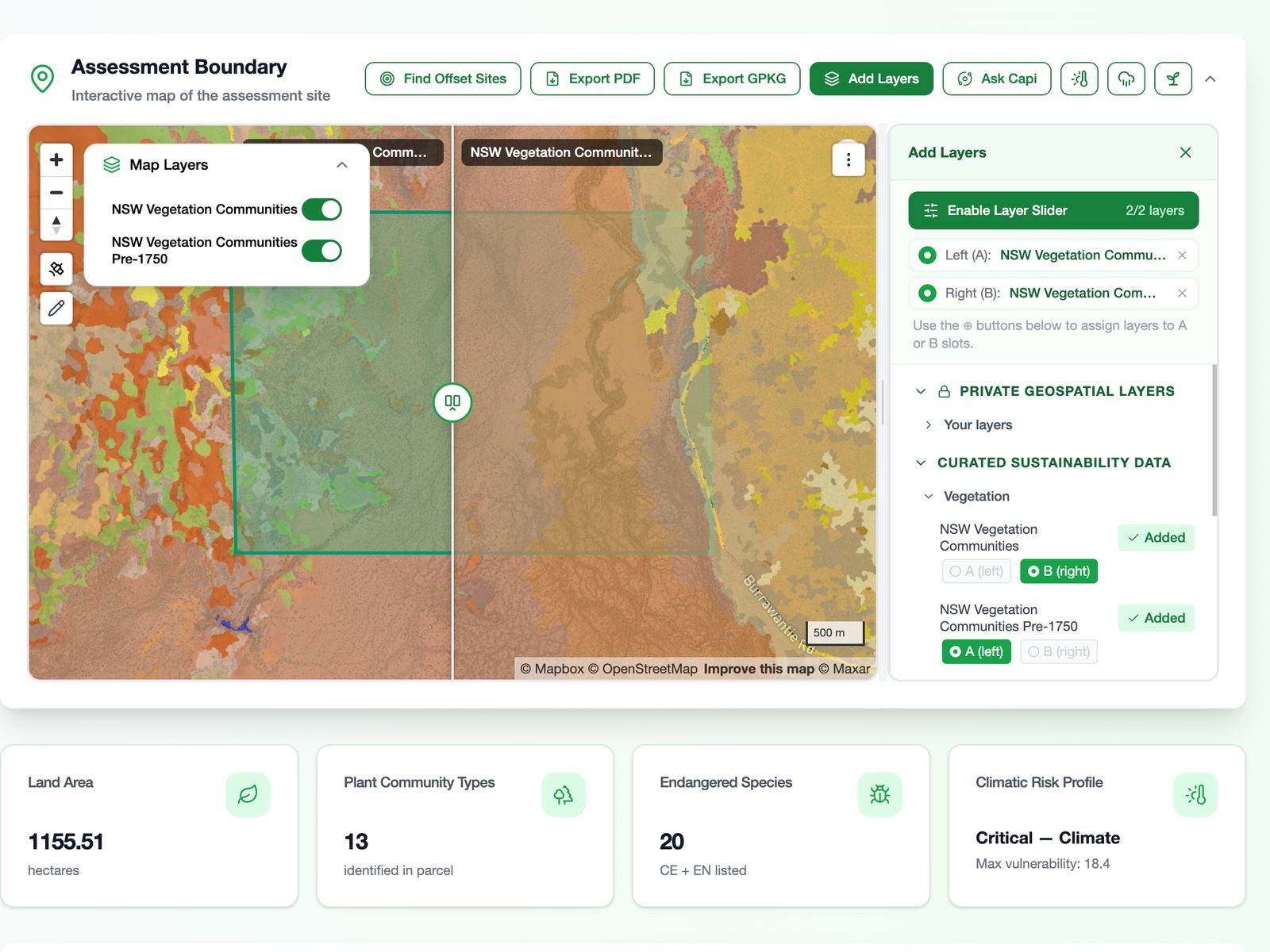Assign Pre-1750 layer to A (left)
Viewport: 1270px width, 952px height.
[x=976, y=651]
